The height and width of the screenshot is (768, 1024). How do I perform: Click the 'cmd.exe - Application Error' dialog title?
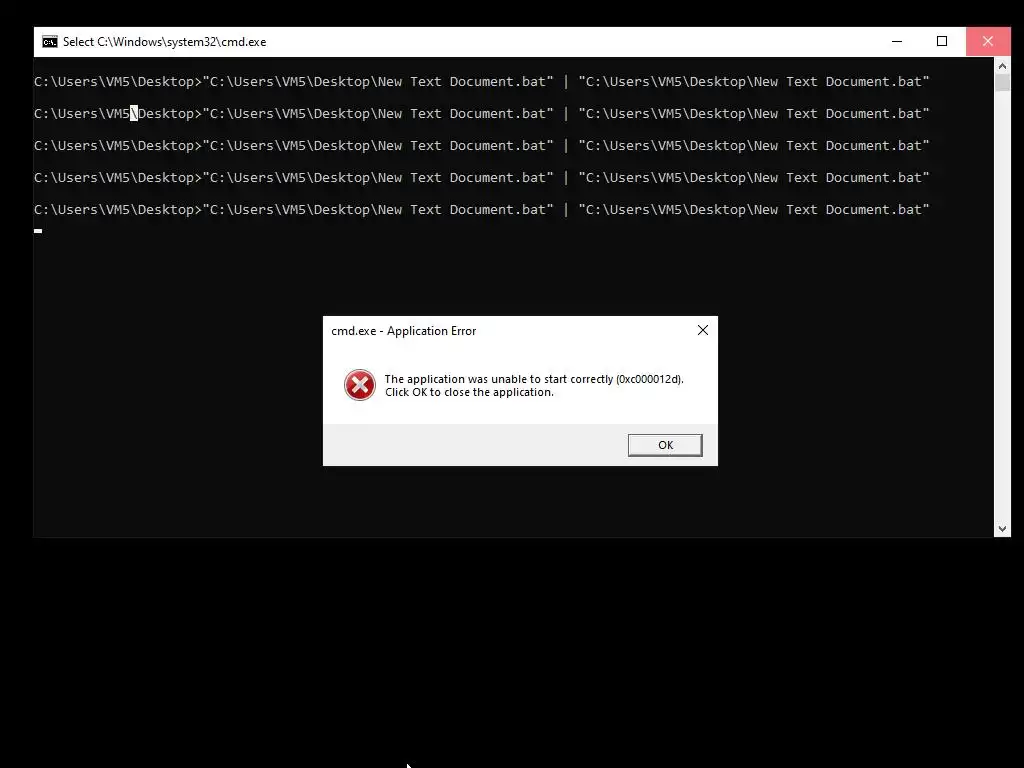tap(404, 331)
